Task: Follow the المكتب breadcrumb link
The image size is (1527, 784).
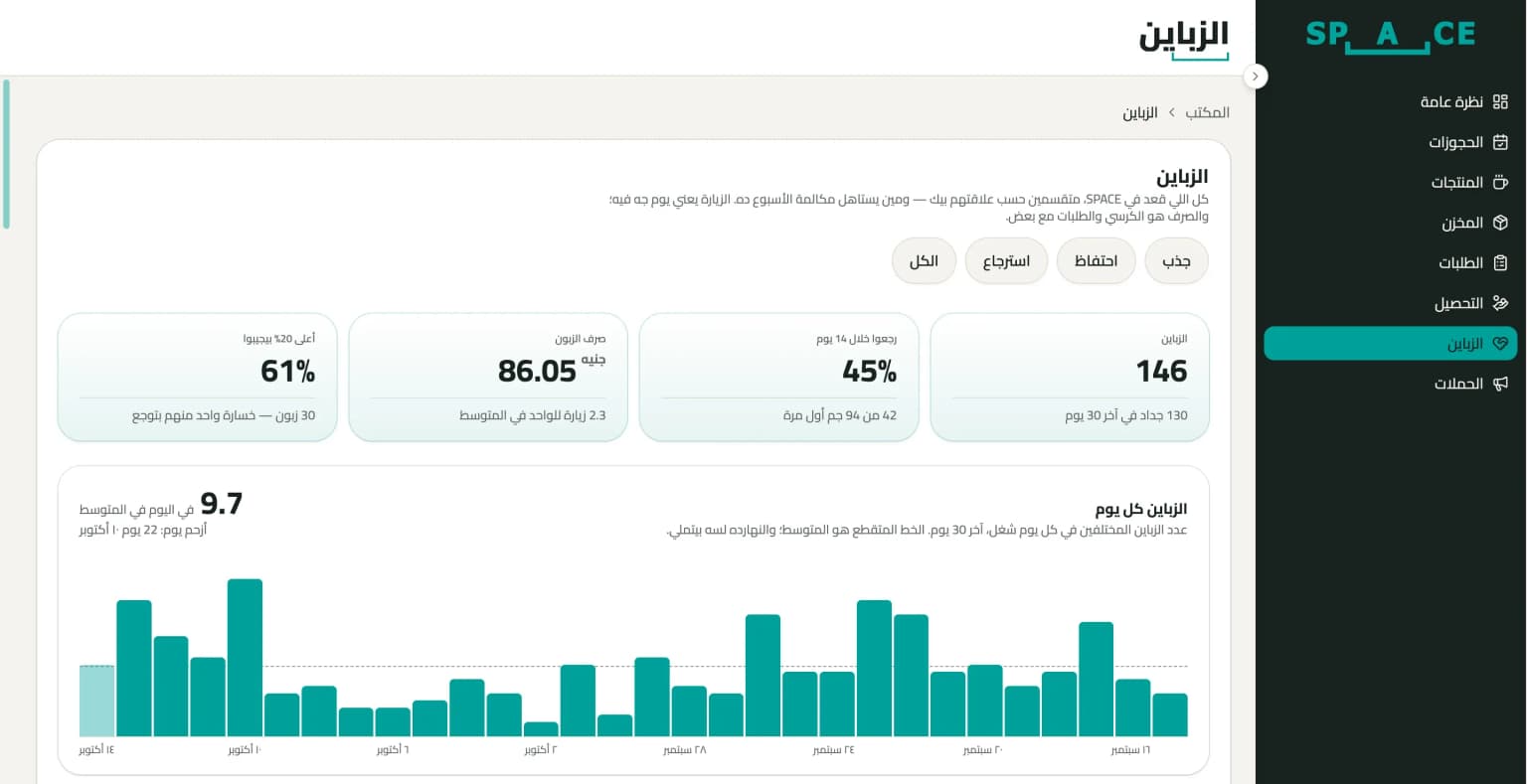Action: [1207, 112]
